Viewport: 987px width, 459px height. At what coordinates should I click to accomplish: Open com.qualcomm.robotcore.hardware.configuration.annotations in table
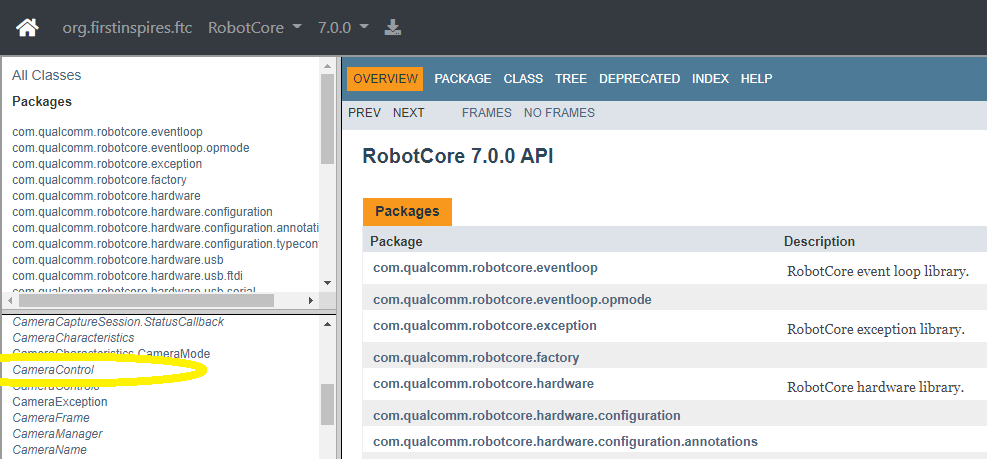(565, 442)
